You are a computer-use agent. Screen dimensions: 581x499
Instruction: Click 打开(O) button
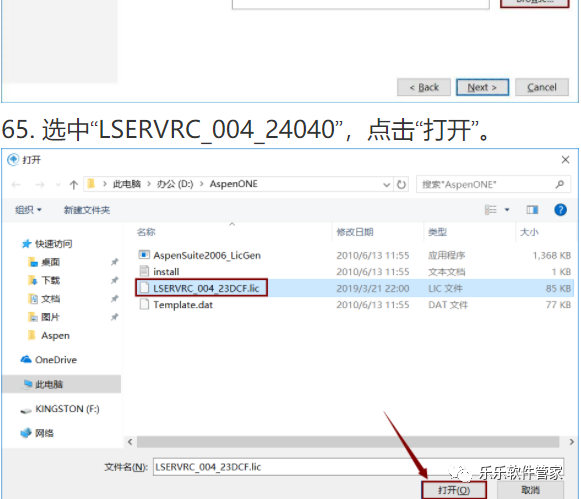pos(454,490)
